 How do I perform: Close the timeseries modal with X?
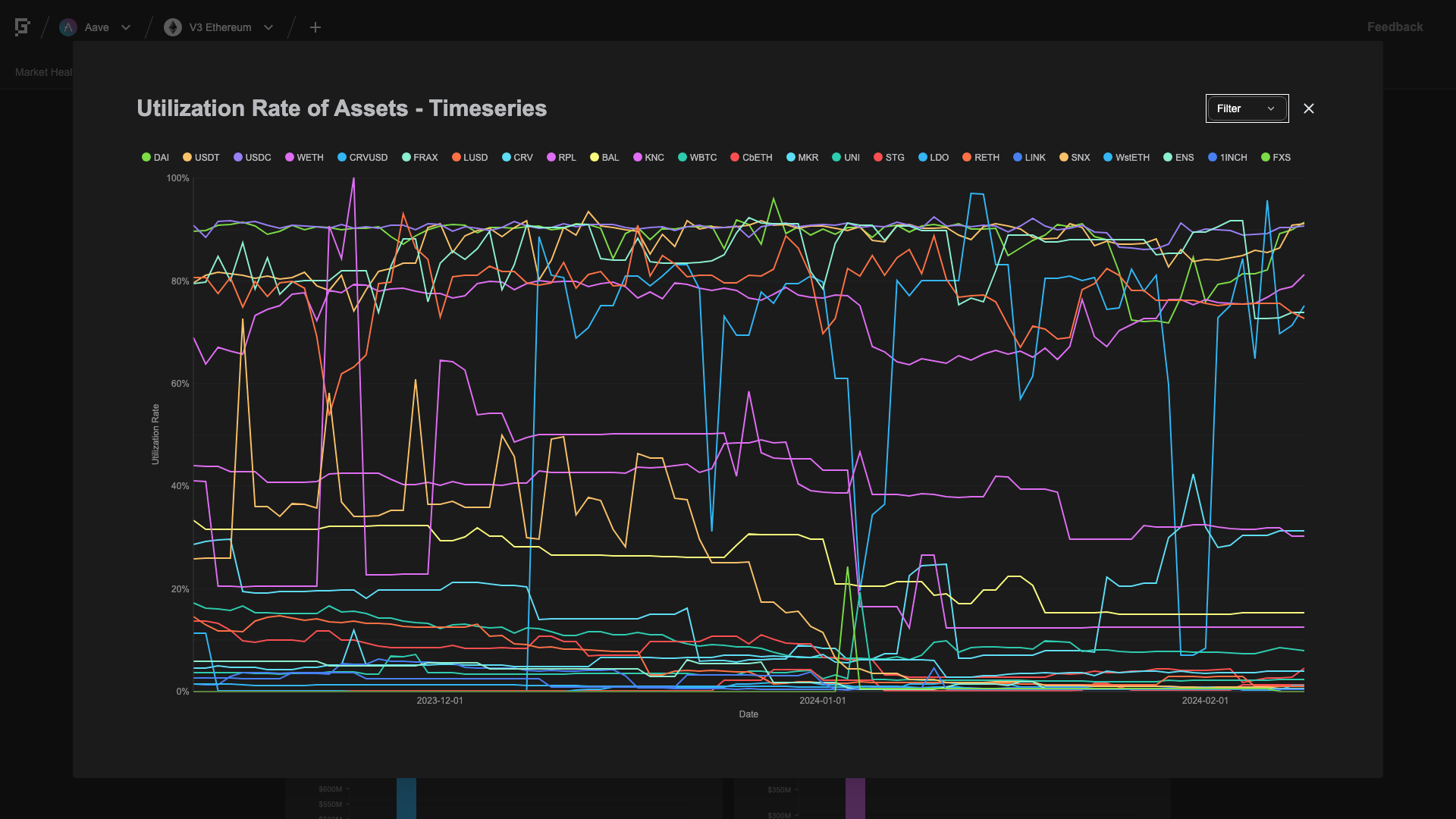pyautogui.click(x=1309, y=108)
